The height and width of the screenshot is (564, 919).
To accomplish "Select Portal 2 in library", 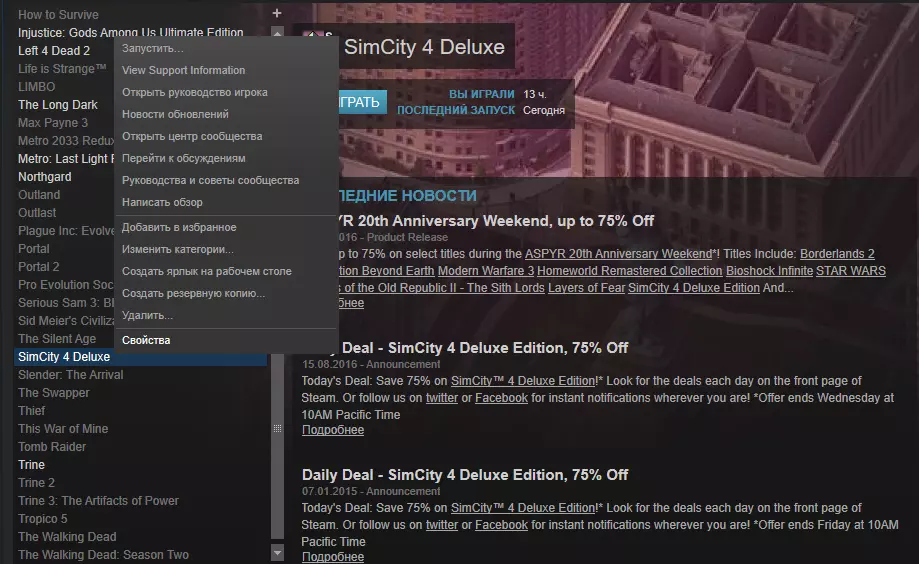I will click(x=38, y=267).
